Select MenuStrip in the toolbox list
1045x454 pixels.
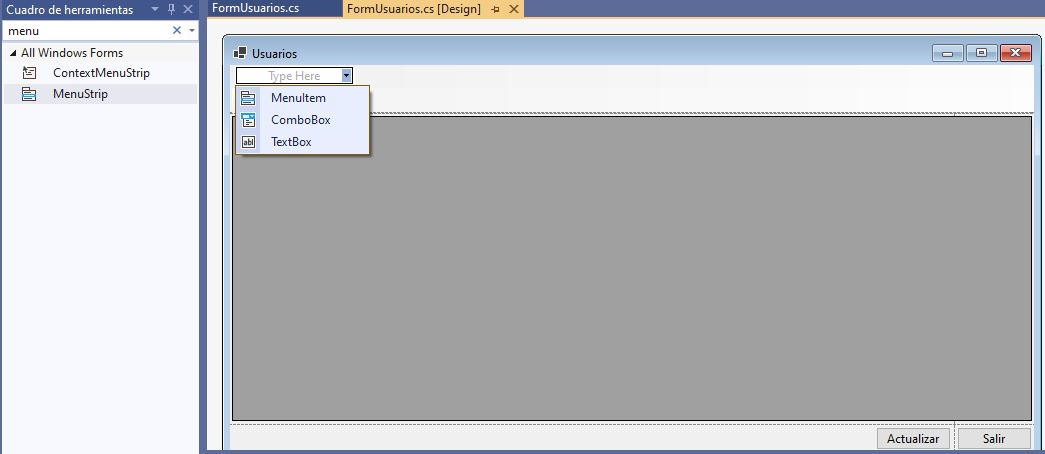[100, 94]
